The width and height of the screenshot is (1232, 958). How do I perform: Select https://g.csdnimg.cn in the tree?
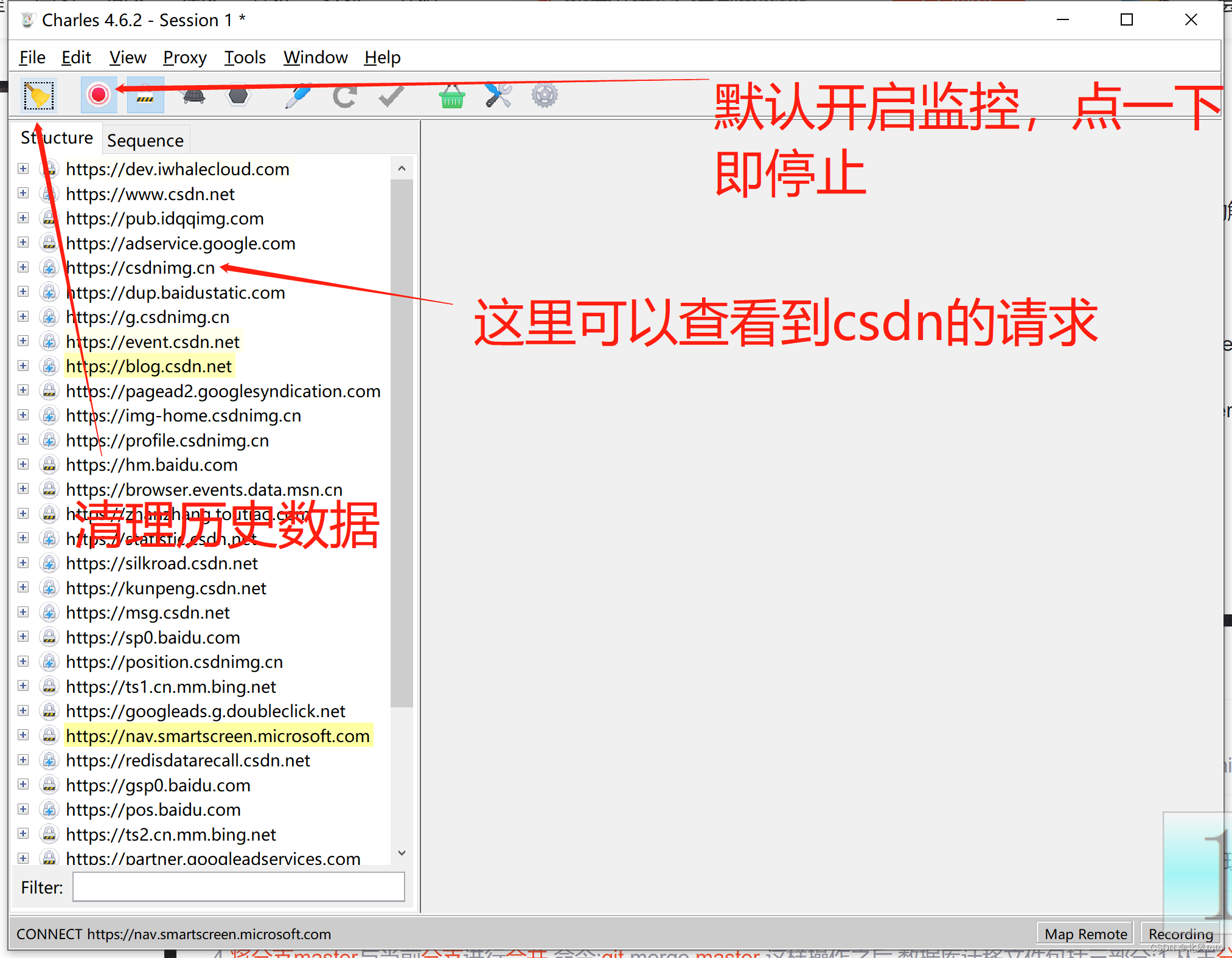pos(148,317)
